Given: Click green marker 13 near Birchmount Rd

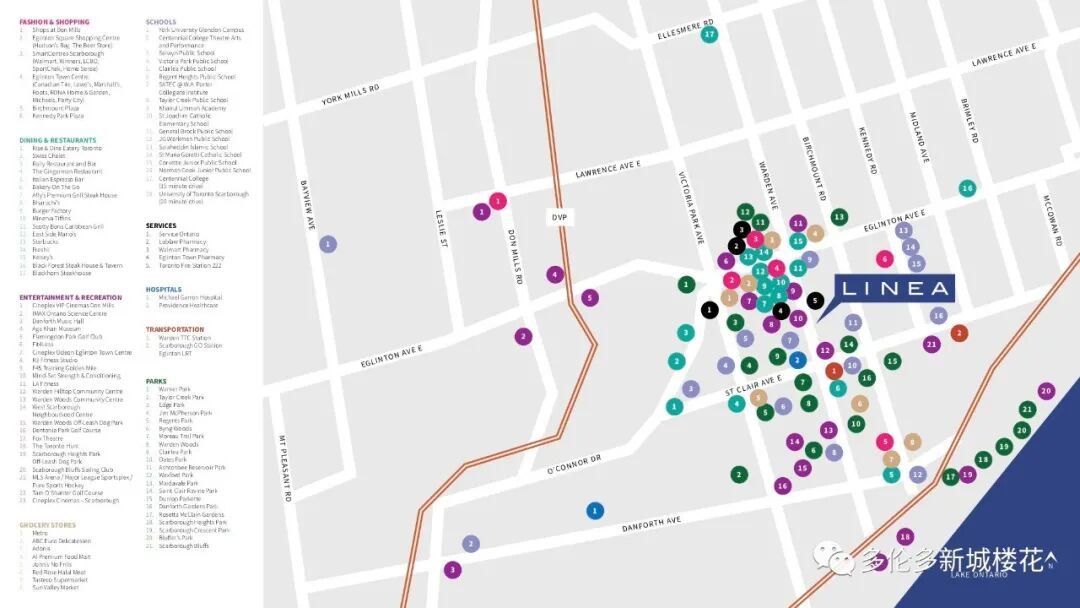Looking at the screenshot, I should click(x=838, y=217).
